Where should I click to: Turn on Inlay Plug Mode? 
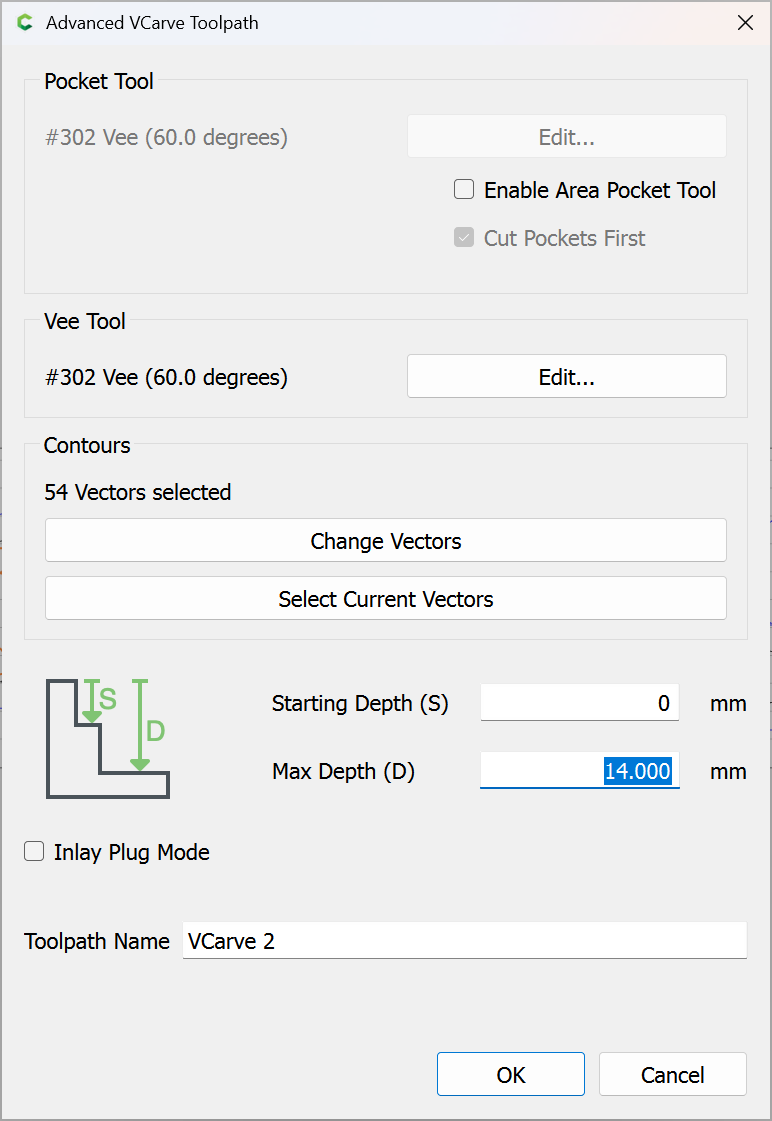pos(34,851)
